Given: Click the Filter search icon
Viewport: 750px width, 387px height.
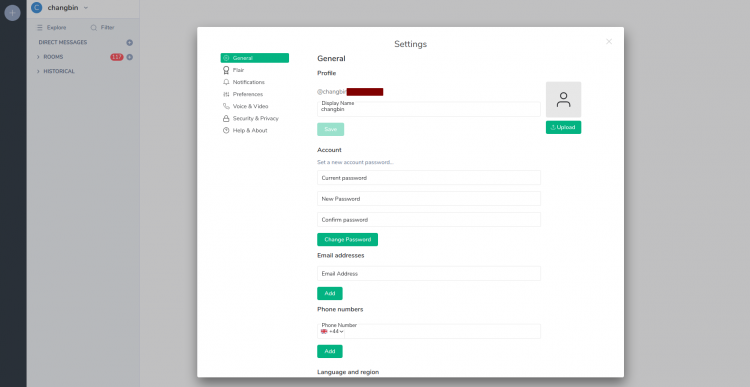Looking at the screenshot, I should pyautogui.click(x=94, y=28).
